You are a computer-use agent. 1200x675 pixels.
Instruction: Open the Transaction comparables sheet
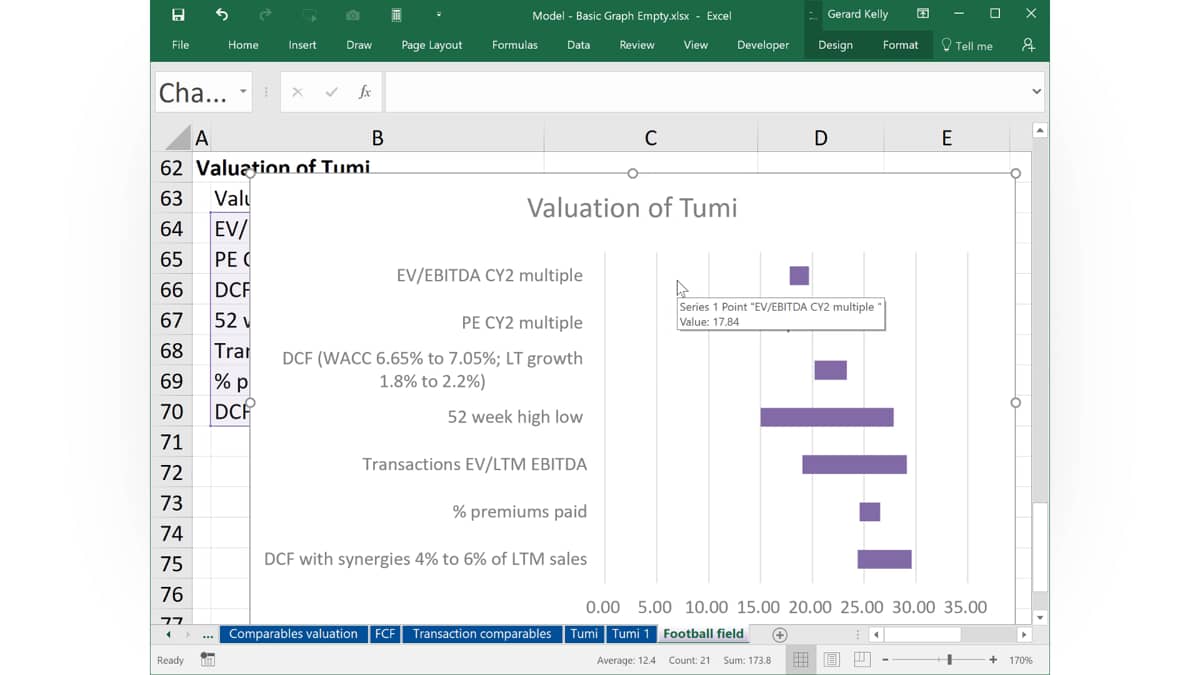click(482, 634)
